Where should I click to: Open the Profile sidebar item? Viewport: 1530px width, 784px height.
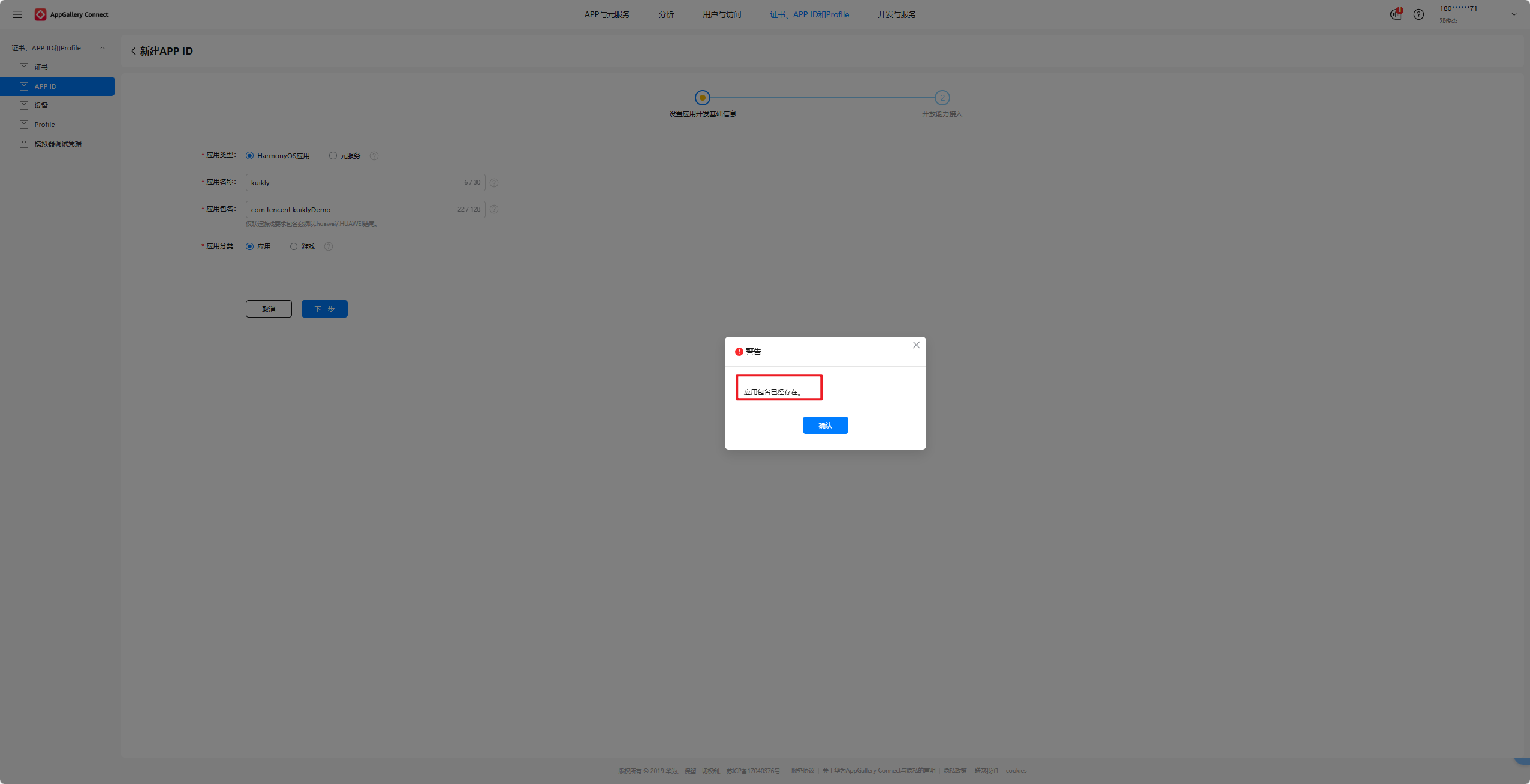[x=44, y=125]
